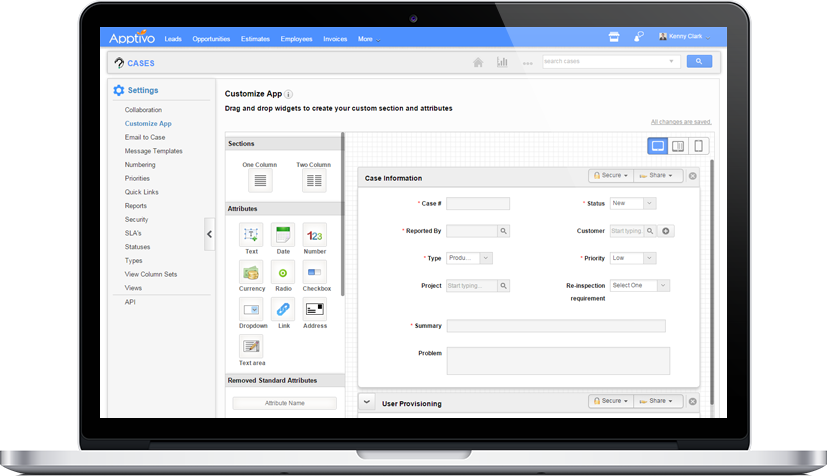Collapse the User Provisioning section
The width and height of the screenshot is (827, 476).
pos(367,402)
